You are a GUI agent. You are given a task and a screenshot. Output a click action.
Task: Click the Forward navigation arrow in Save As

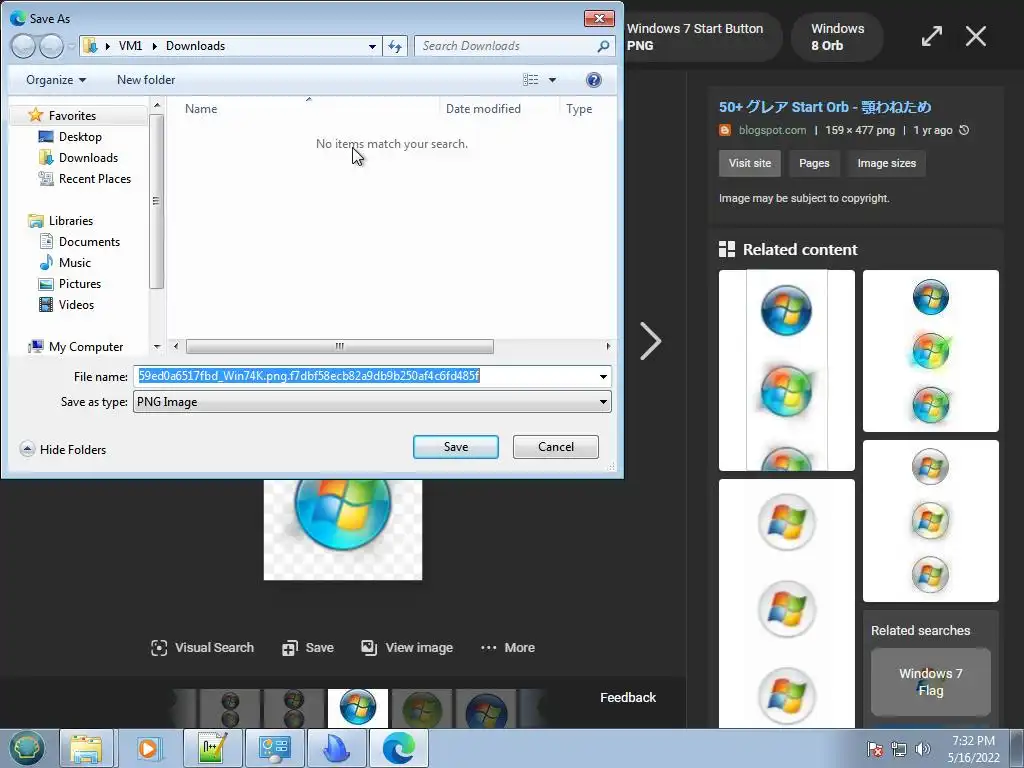[x=51, y=46]
